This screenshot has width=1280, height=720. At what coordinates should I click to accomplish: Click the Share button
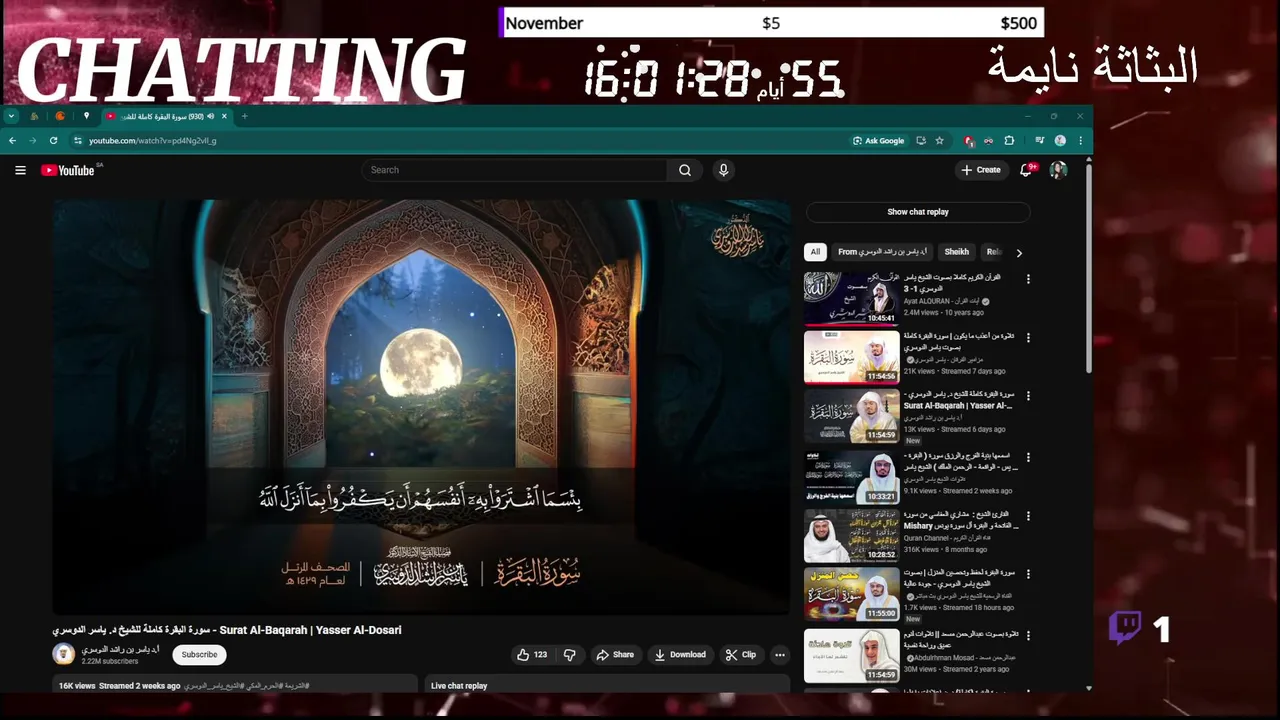(x=615, y=655)
